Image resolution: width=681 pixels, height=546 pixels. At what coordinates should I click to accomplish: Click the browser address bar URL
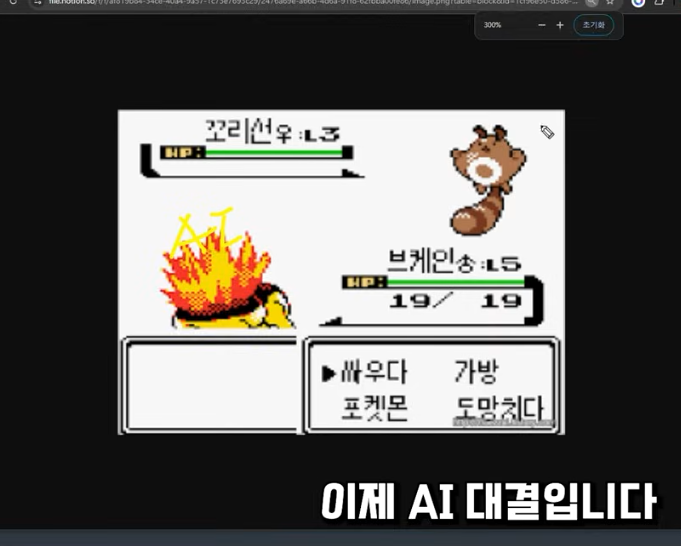point(313,2)
